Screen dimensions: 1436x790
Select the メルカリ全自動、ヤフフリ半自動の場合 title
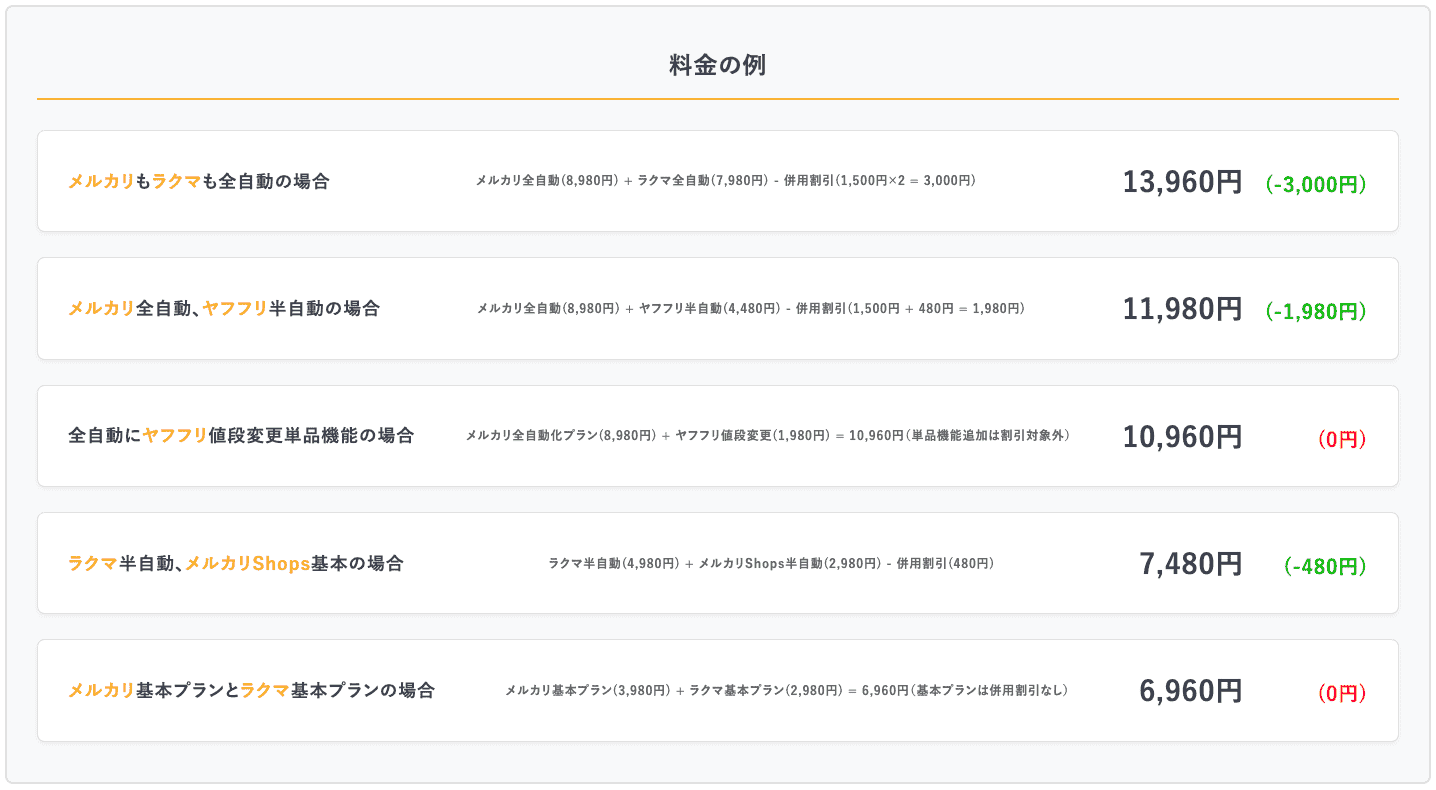224,308
